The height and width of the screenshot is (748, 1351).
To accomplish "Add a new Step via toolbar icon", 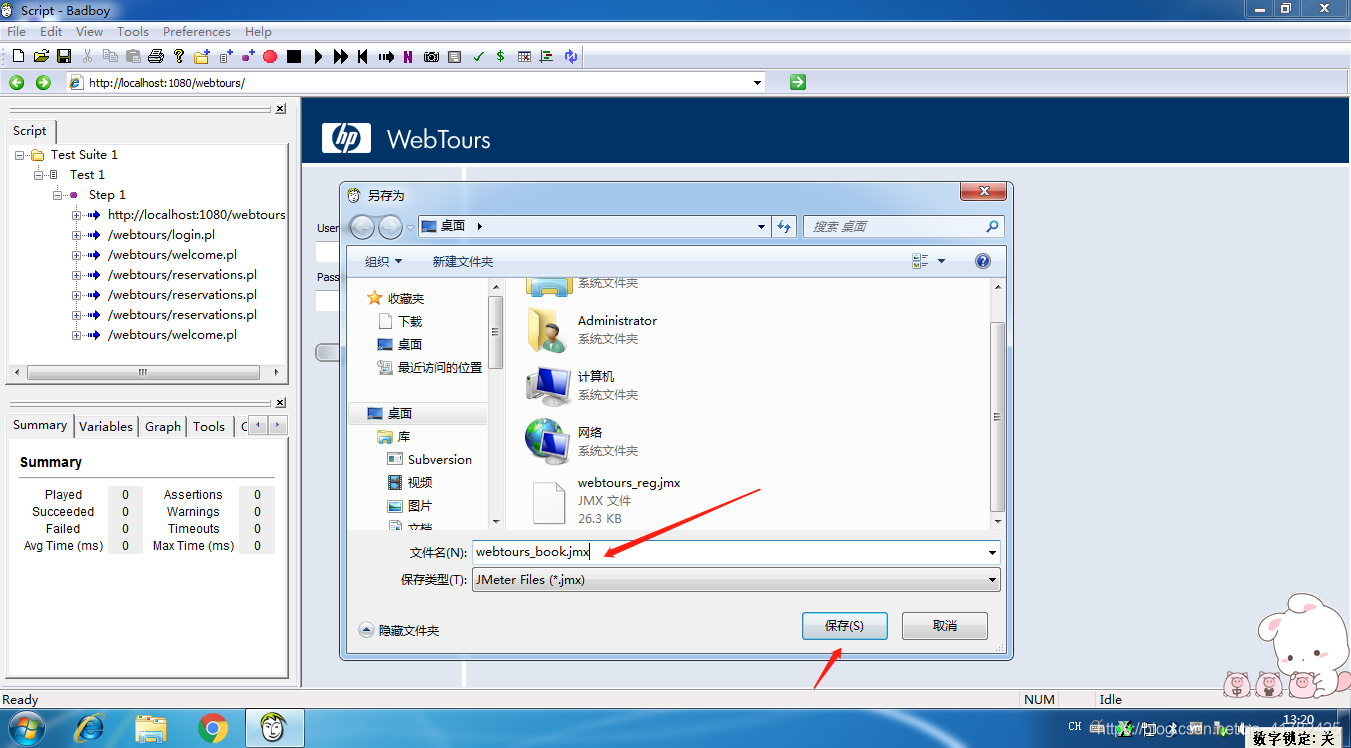I will 248,57.
